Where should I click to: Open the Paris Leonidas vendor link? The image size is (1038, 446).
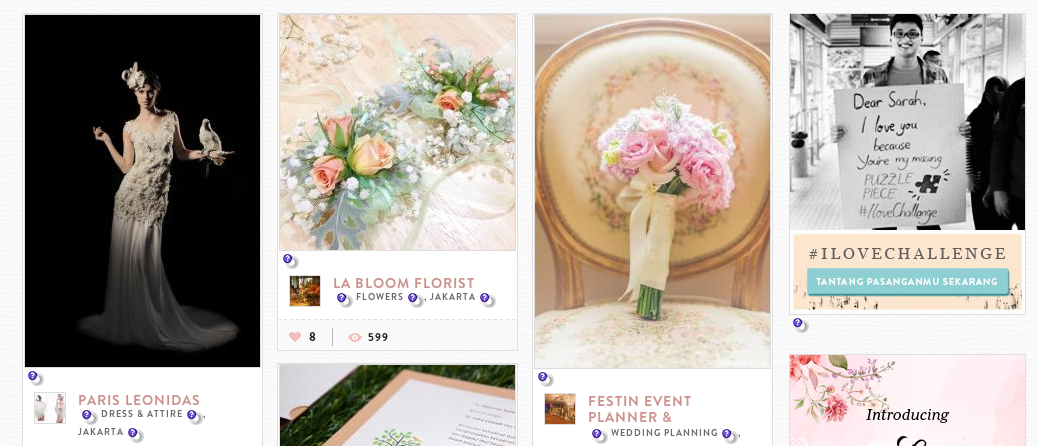click(x=139, y=400)
